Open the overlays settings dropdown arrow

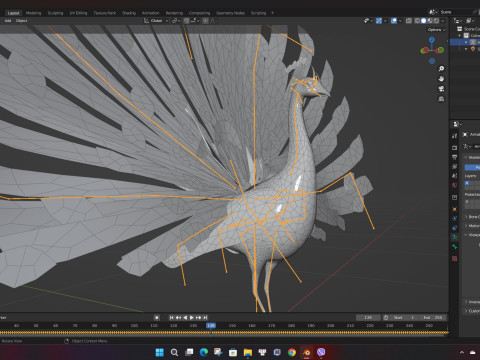coord(400,21)
